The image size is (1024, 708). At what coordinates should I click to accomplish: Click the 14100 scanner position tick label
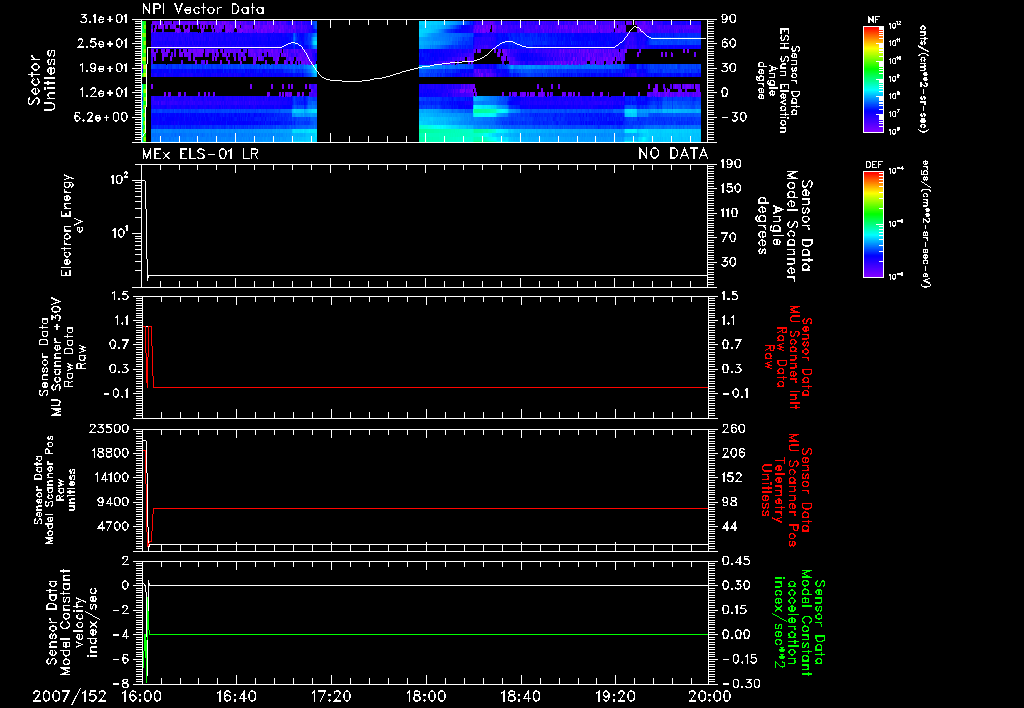point(109,477)
